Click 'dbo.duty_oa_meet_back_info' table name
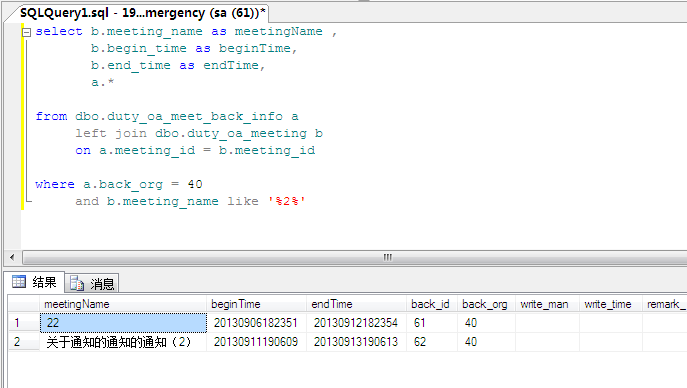 (179, 116)
